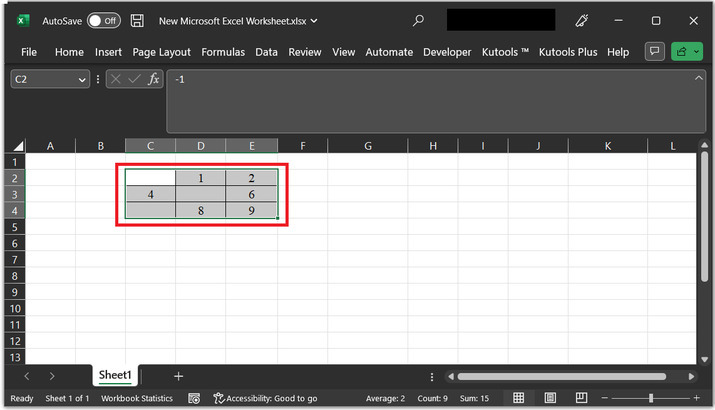Click the Insert Function fx icon
Viewport: 715px width, 410px height.
[x=154, y=79]
